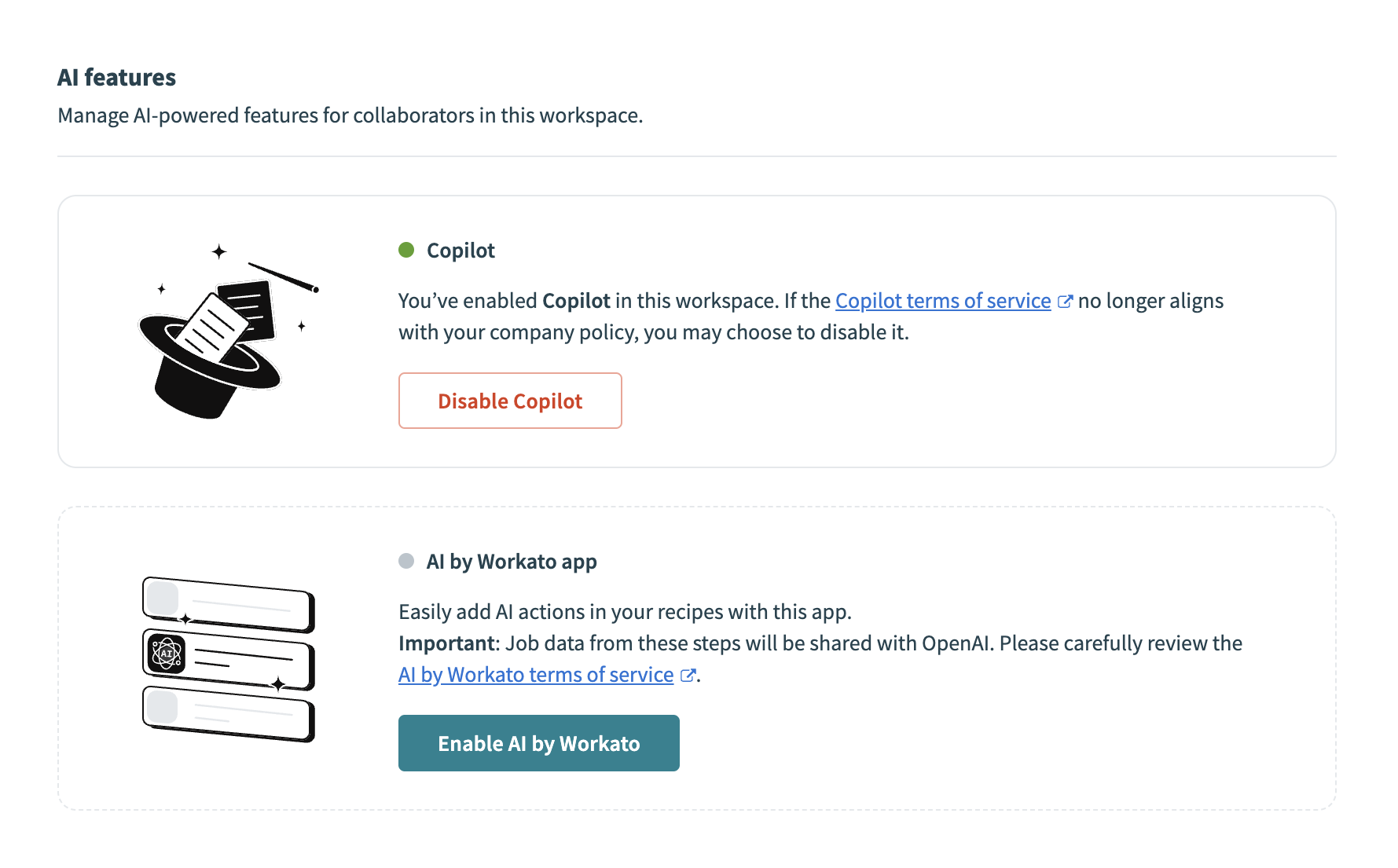The width and height of the screenshot is (1398, 868).
Task: Click the AI features heading
Action: click(x=116, y=76)
